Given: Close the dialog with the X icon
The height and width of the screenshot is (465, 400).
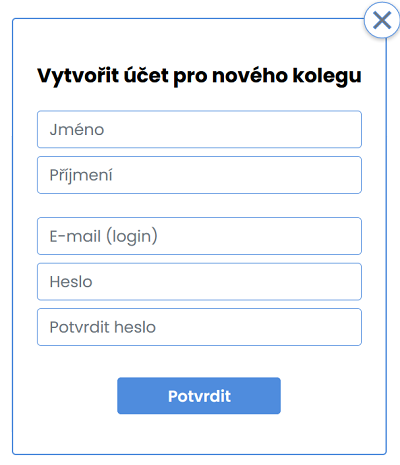Looking at the screenshot, I should pyautogui.click(x=382, y=20).
